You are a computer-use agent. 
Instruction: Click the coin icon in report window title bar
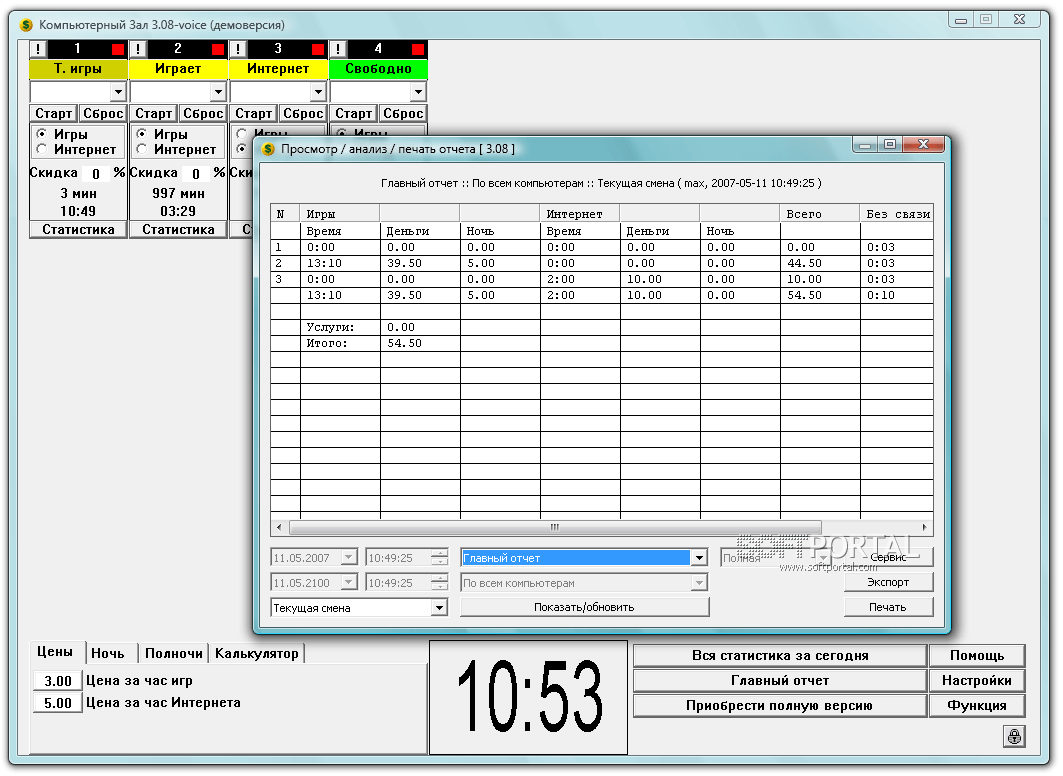pyautogui.click(x=267, y=149)
